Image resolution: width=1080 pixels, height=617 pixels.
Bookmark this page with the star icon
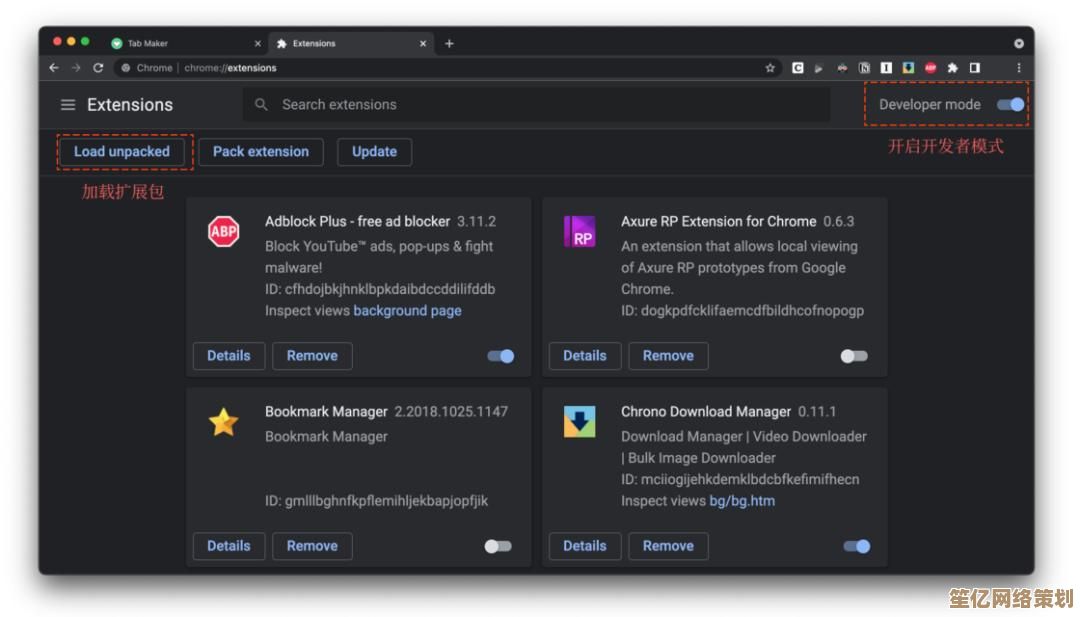tap(770, 67)
